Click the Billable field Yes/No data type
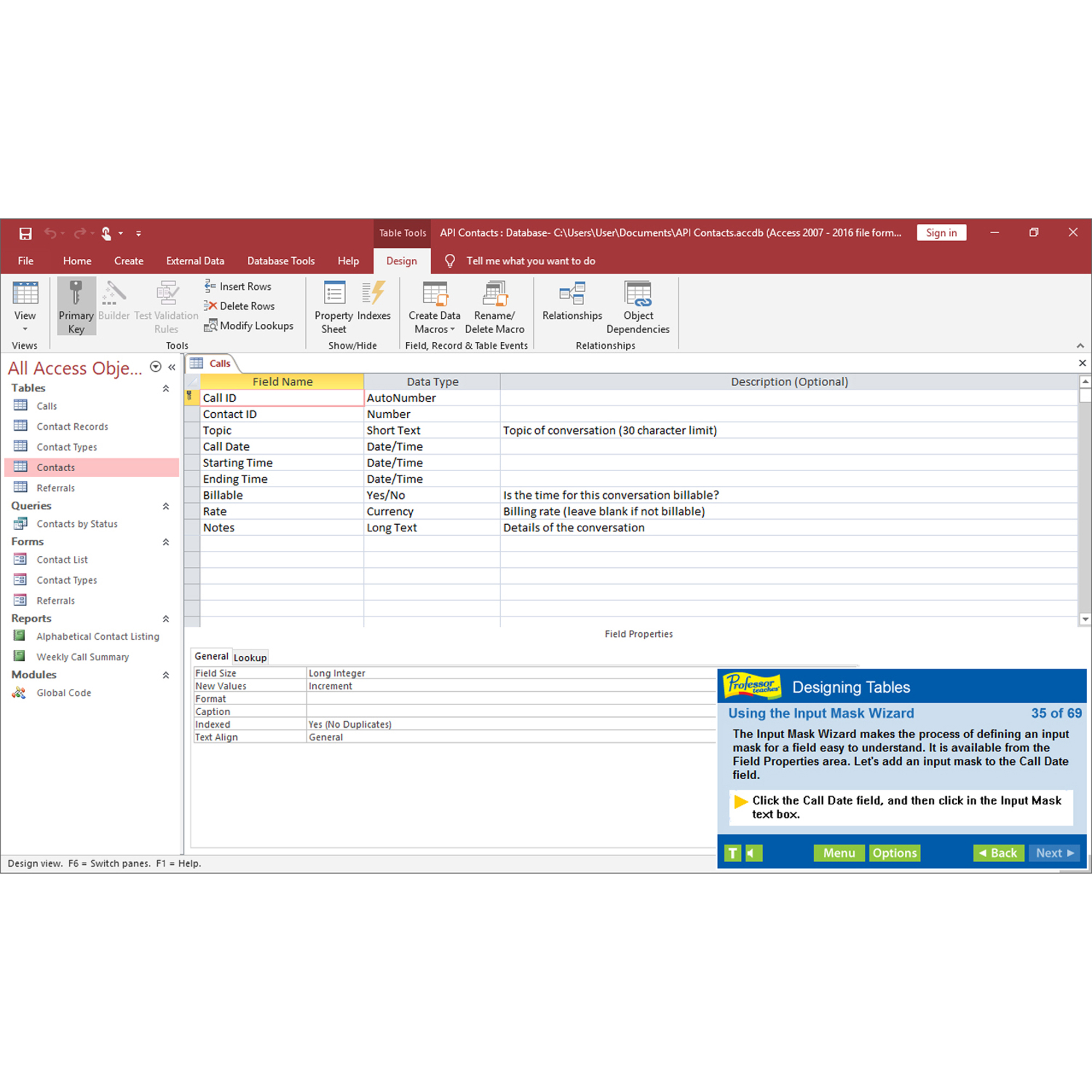The width and height of the screenshot is (1092, 1092). coord(432,495)
